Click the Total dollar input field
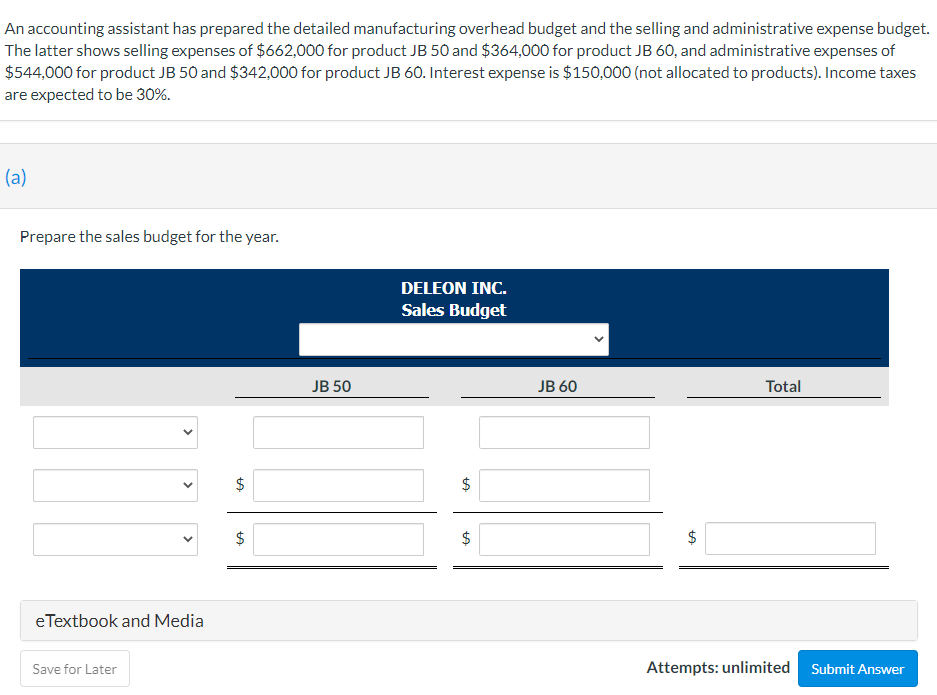The image size is (937, 695). pyautogui.click(x=790, y=538)
